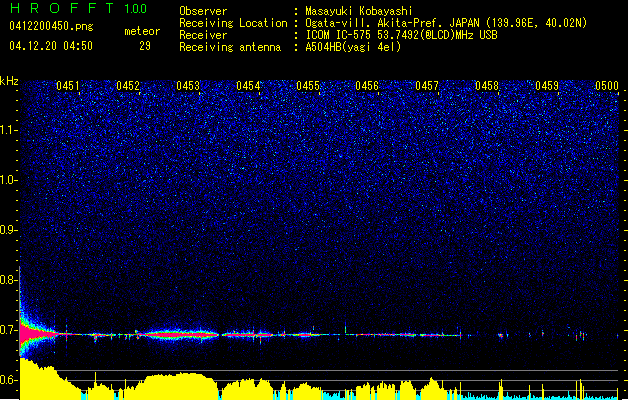The height and width of the screenshot is (400, 629).
Task: Click the version number 1.0.0
Action: click(x=136, y=9)
